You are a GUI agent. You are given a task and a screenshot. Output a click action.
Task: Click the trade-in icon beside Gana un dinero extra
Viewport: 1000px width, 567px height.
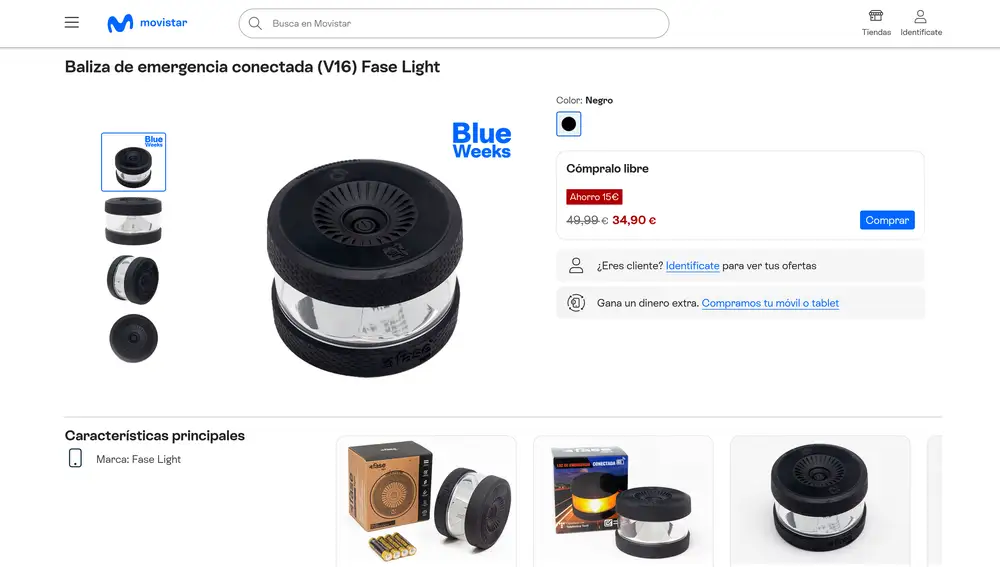click(x=576, y=303)
